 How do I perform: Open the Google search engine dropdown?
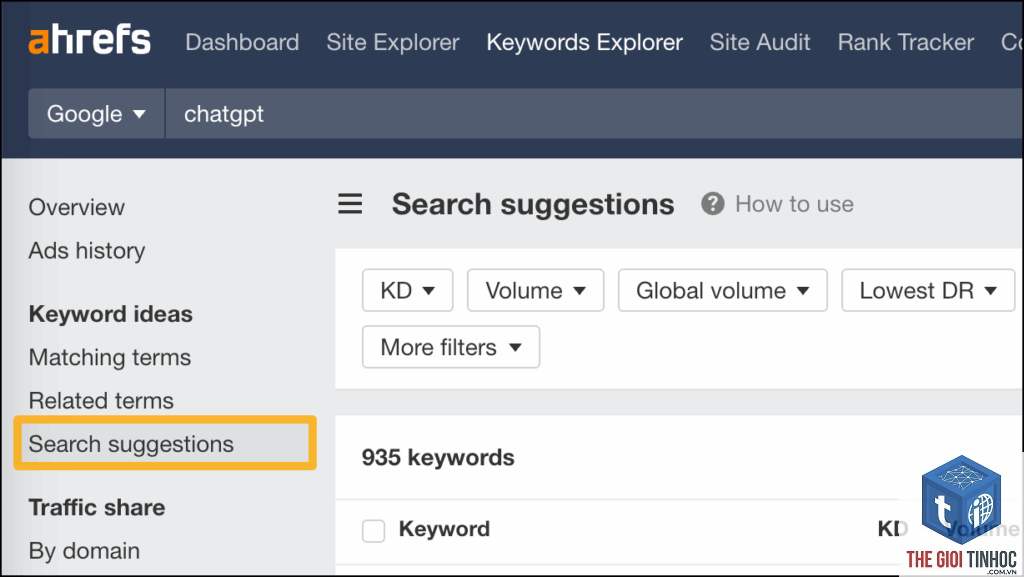click(96, 114)
